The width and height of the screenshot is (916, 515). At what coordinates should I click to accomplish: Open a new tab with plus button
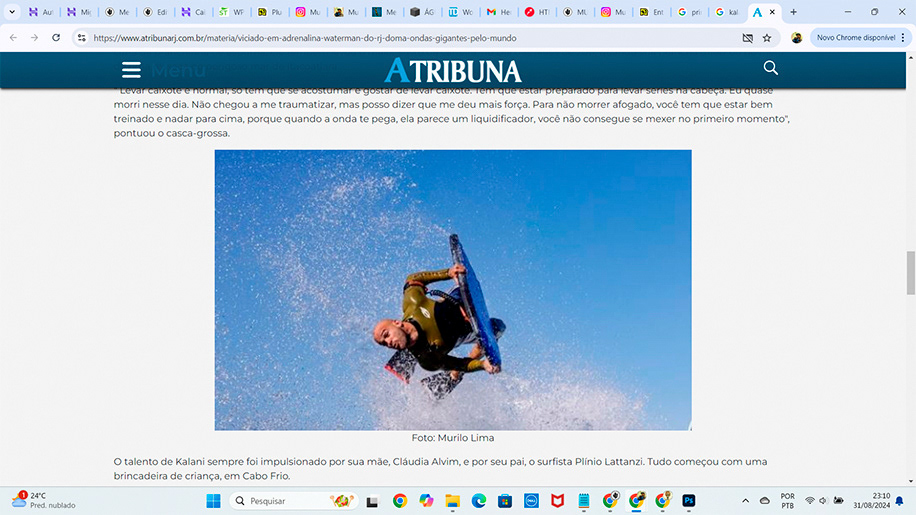tap(793, 12)
